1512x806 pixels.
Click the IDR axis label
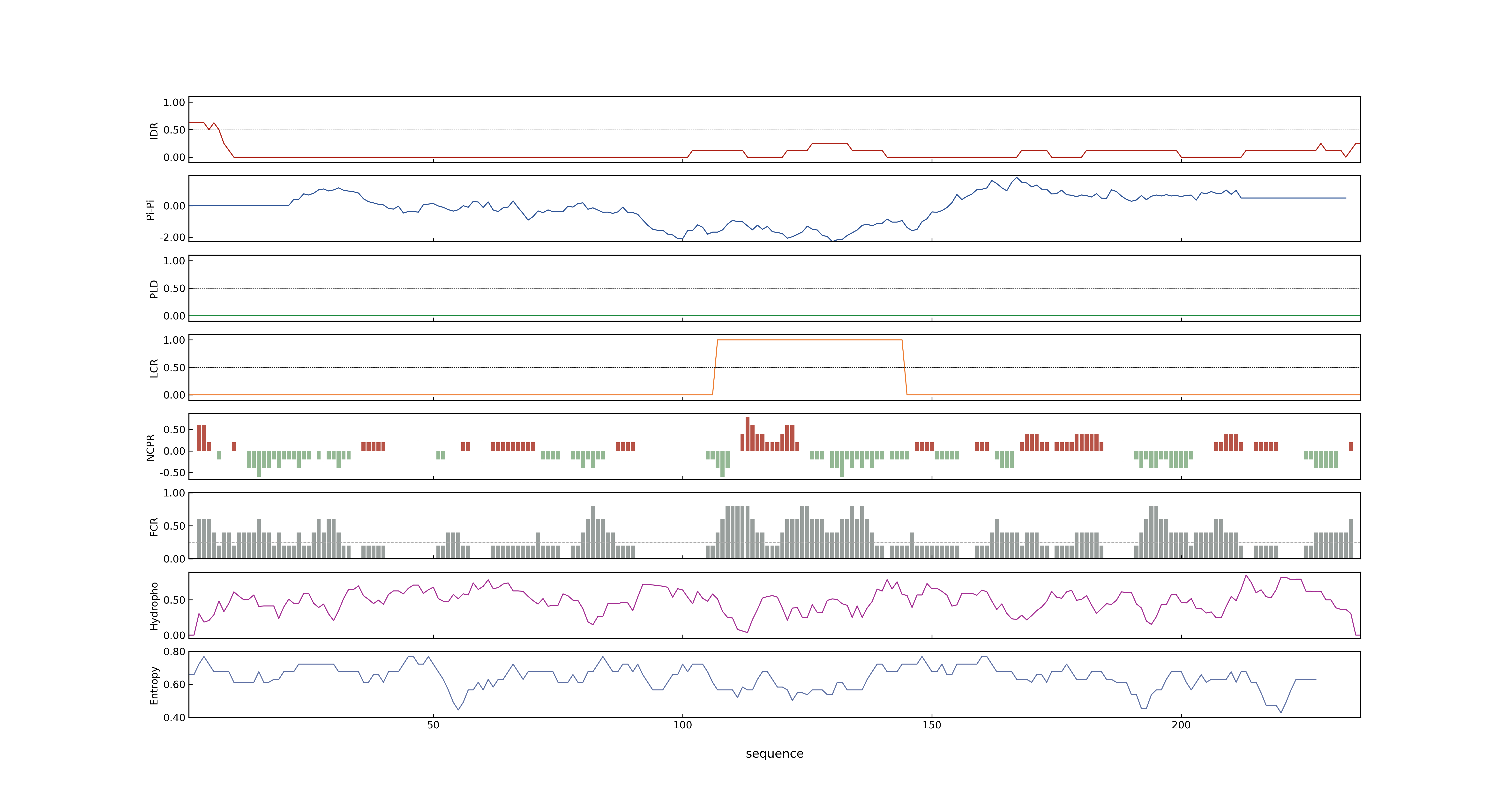tap(154, 130)
